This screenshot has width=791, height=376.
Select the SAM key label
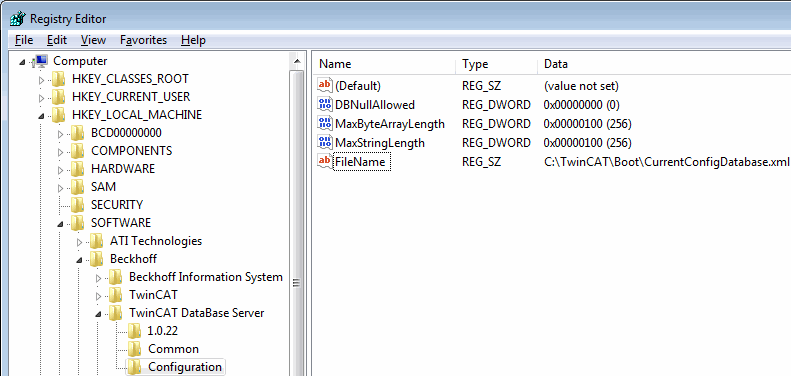coord(103,187)
